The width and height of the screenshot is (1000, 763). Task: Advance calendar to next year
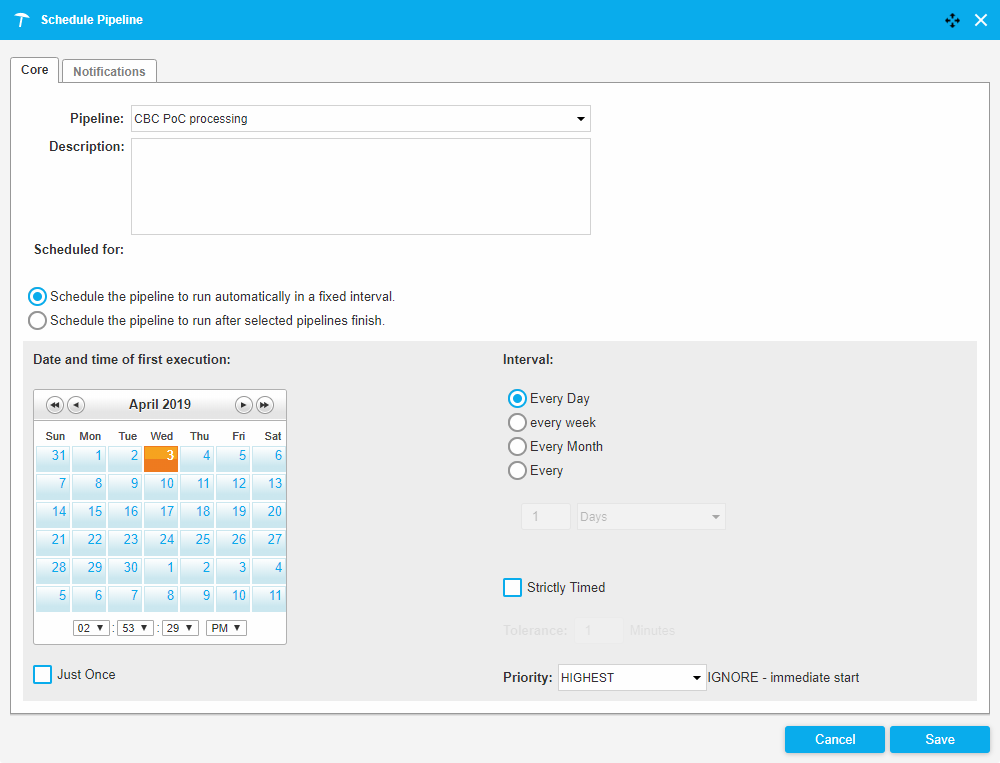[265, 405]
